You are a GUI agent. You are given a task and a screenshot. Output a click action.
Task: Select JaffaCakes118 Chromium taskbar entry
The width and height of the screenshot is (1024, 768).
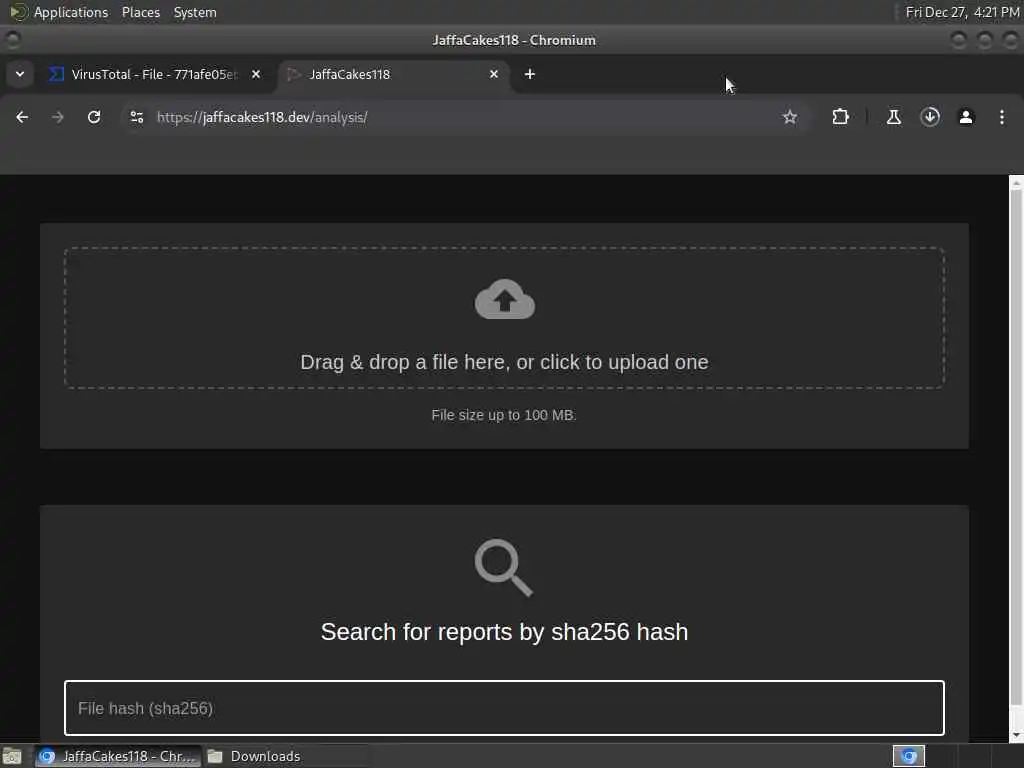pos(118,756)
